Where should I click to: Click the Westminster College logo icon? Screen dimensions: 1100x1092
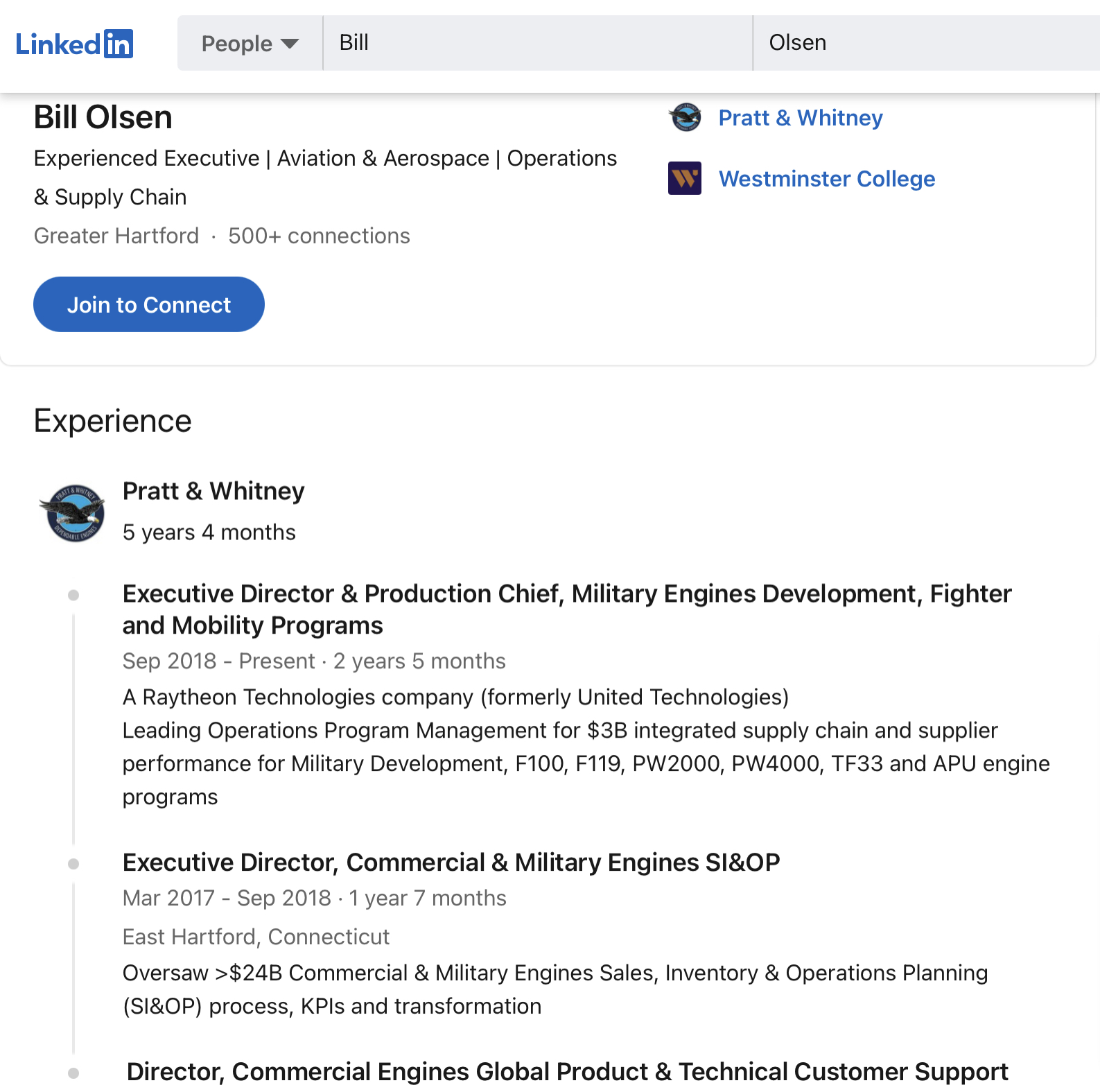pos(685,178)
